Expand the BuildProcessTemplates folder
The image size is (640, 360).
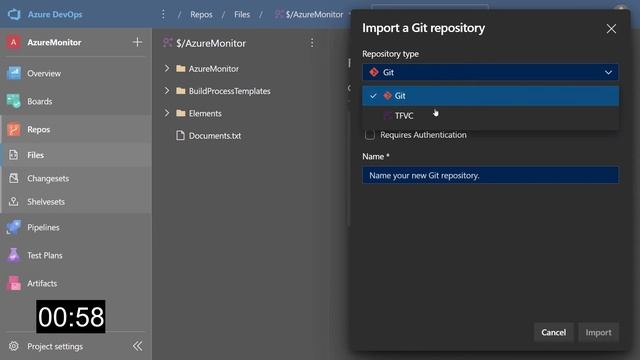[167, 91]
